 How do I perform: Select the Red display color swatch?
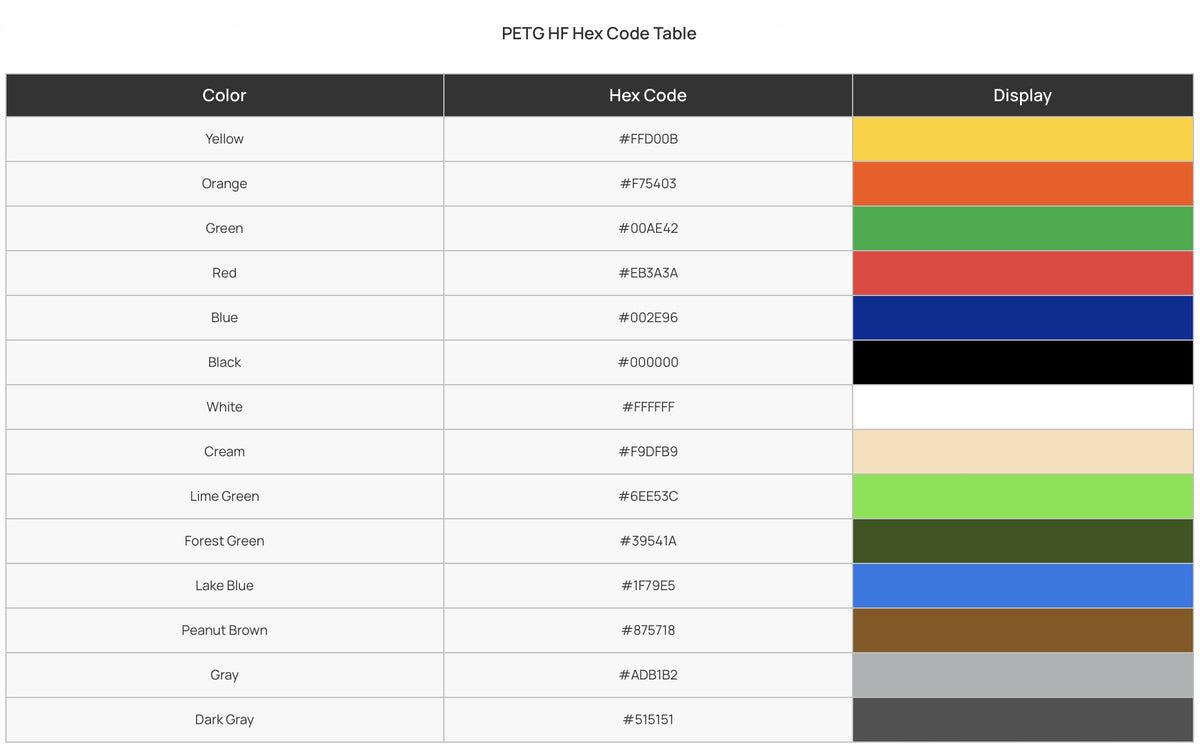[x=1023, y=273]
